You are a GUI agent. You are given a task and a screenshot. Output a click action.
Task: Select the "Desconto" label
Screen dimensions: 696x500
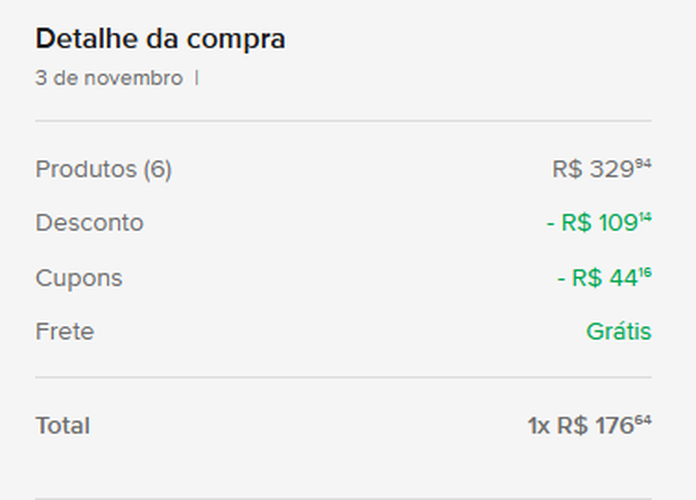(x=89, y=223)
